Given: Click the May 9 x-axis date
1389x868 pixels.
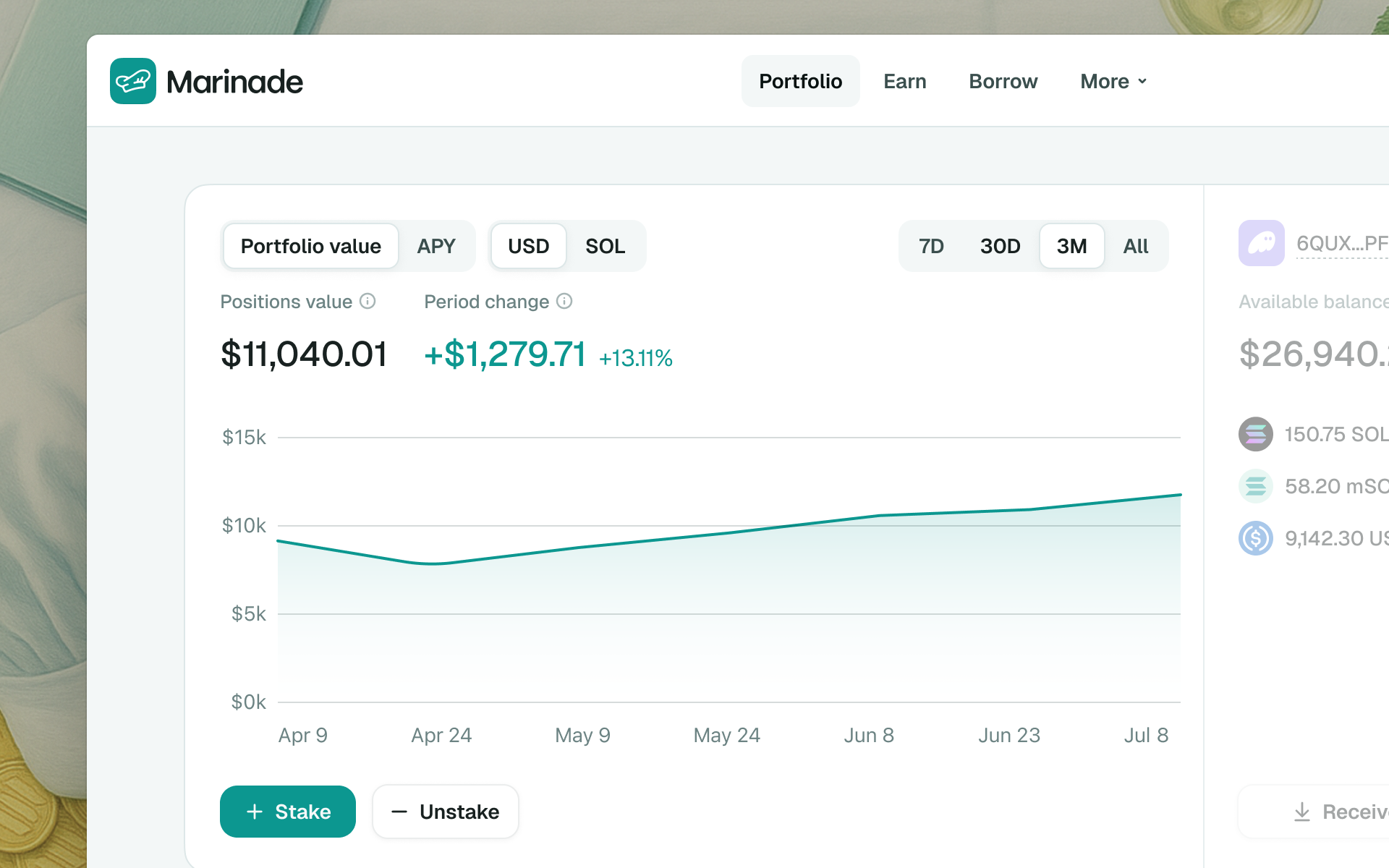Looking at the screenshot, I should (583, 736).
